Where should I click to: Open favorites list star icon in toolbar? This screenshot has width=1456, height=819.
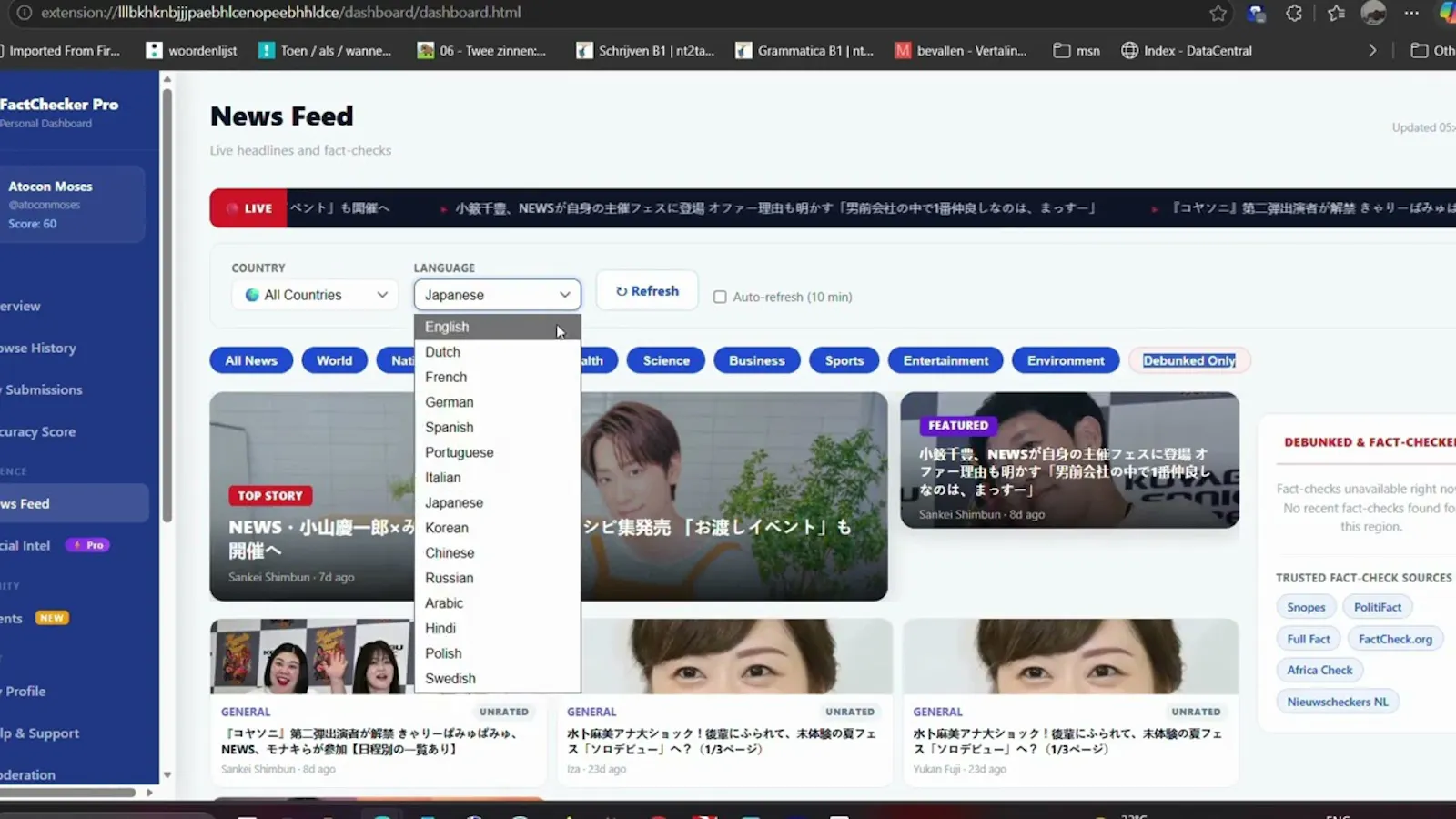[x=1336, y=13]
